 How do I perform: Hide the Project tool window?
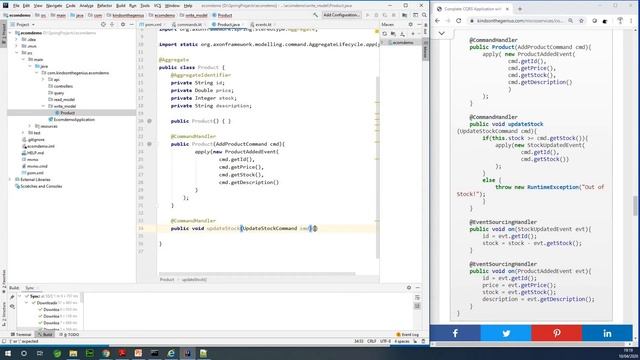tap(131, 24)
